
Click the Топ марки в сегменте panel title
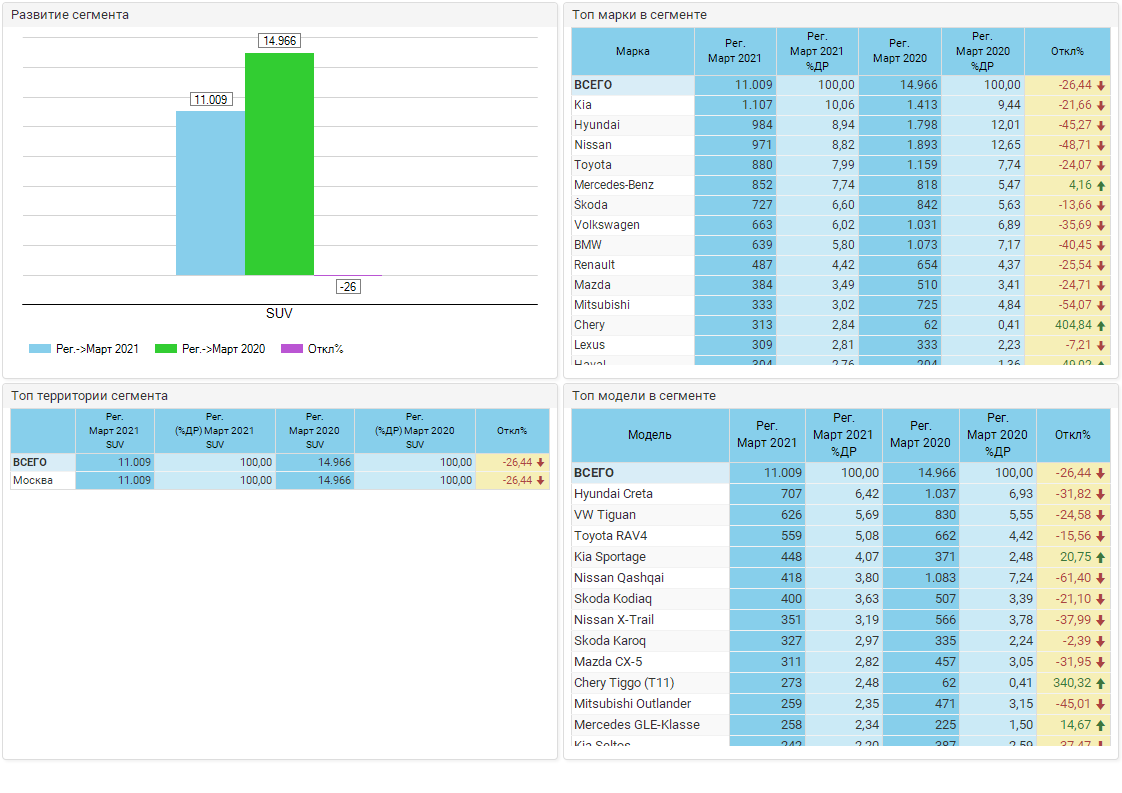coord(639,15)
